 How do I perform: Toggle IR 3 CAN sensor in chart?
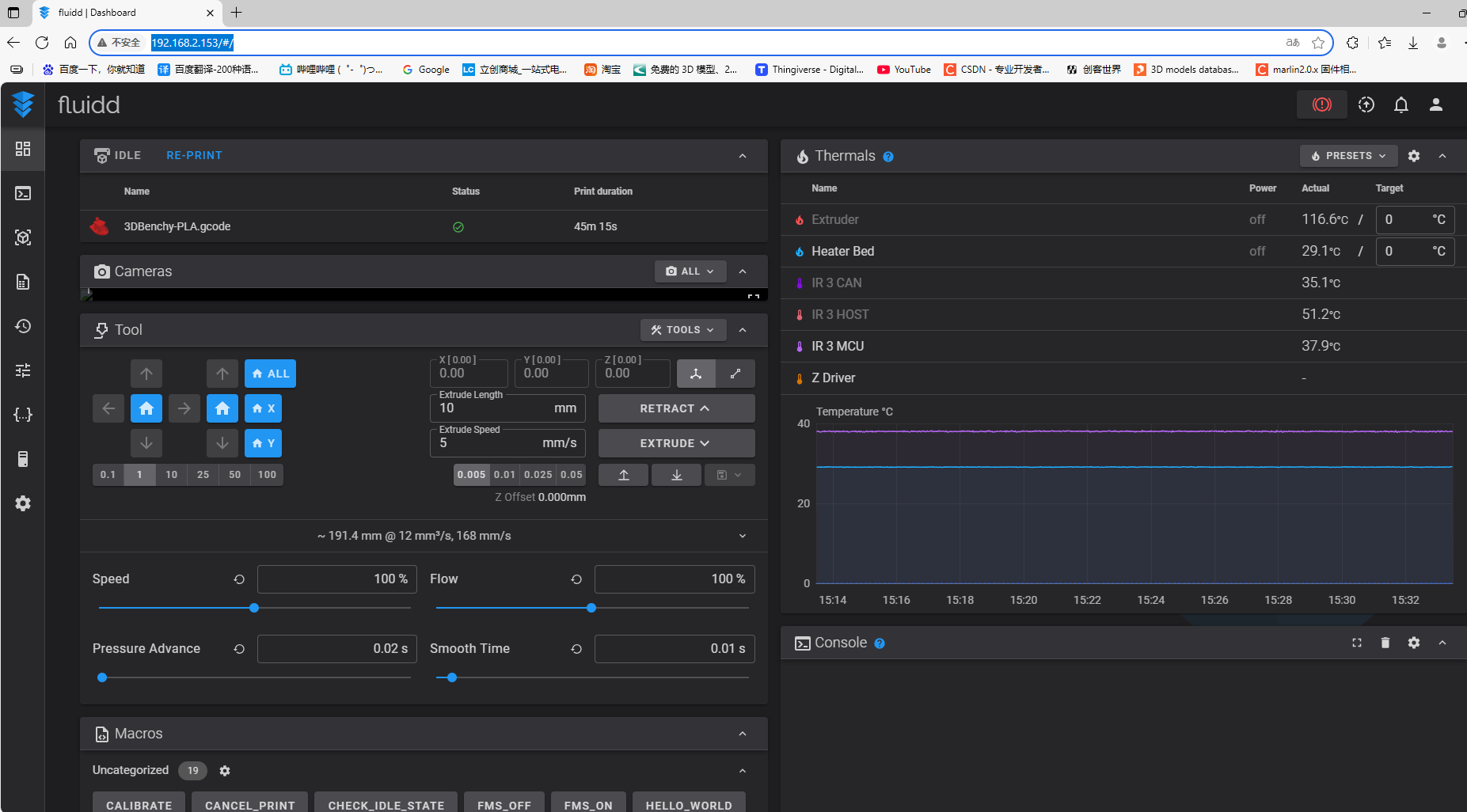[x=836, y=283]
